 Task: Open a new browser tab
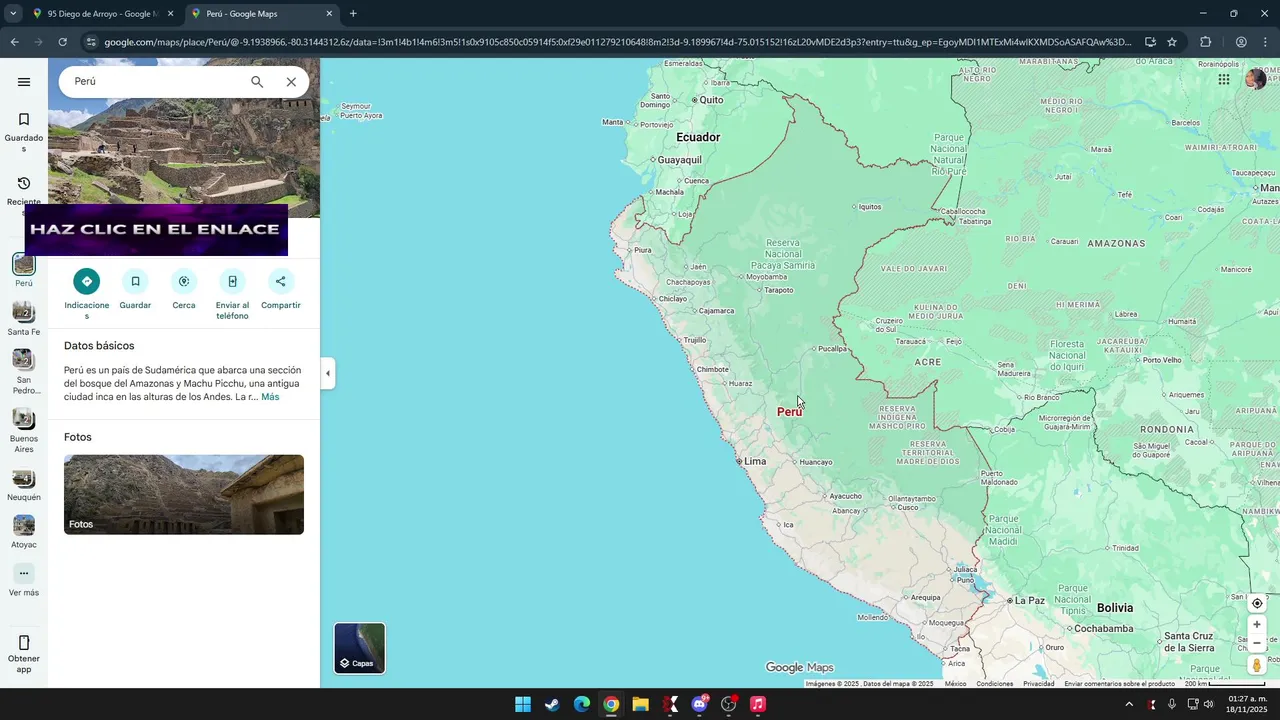tap(353, 14)
